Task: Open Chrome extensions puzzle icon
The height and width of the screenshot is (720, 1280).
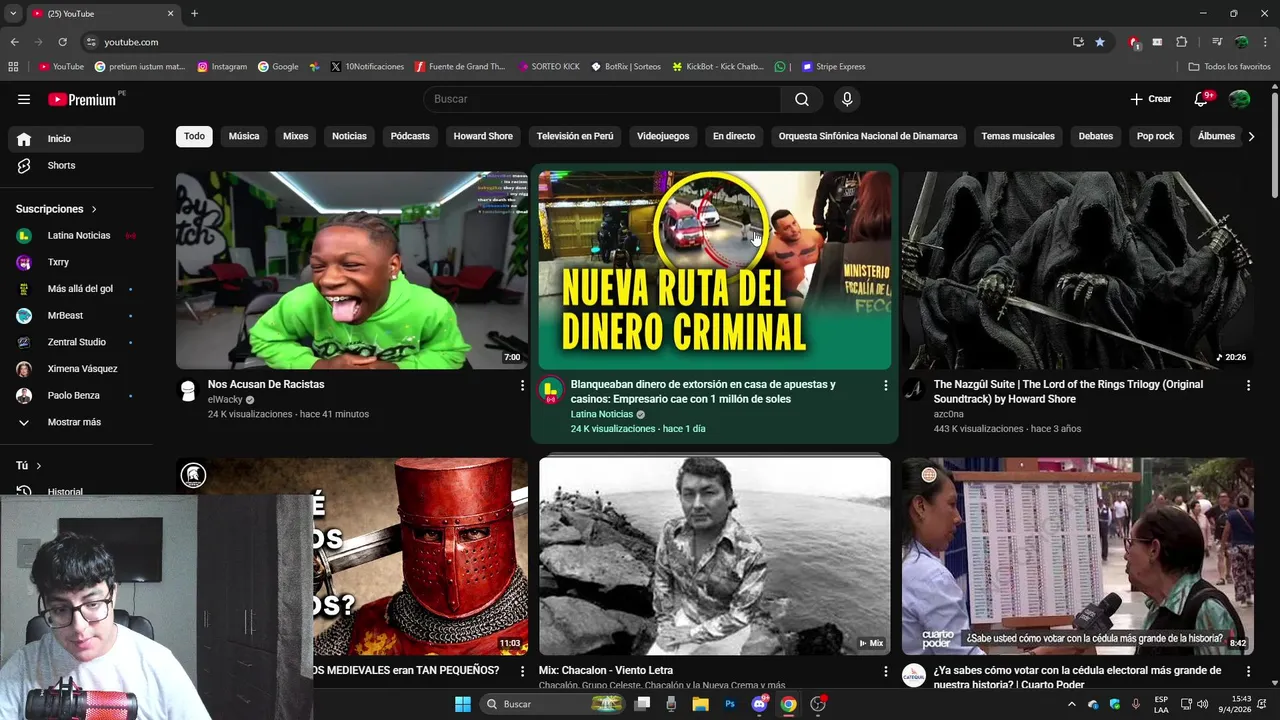Action: point(1181,42)
